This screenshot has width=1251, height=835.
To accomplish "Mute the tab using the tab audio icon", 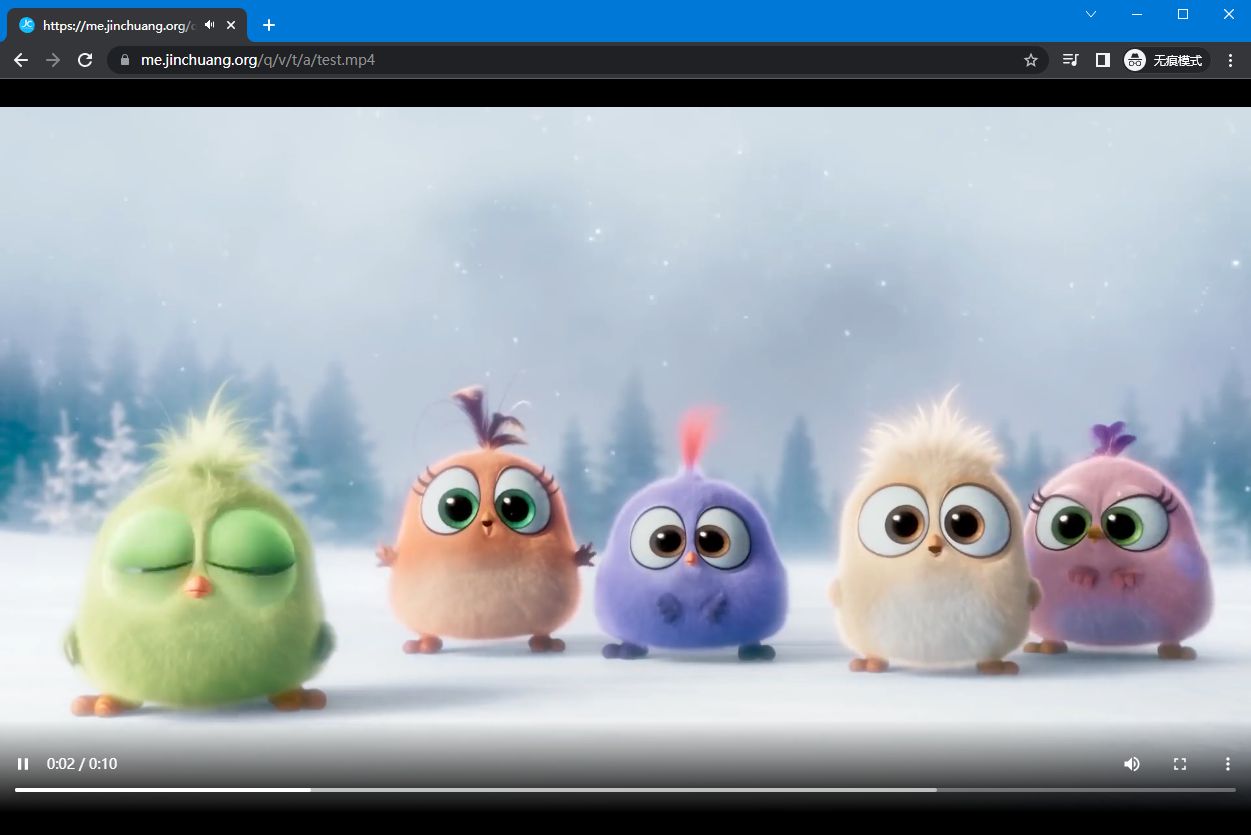I will pyautogui.click(x=210, y=25).
